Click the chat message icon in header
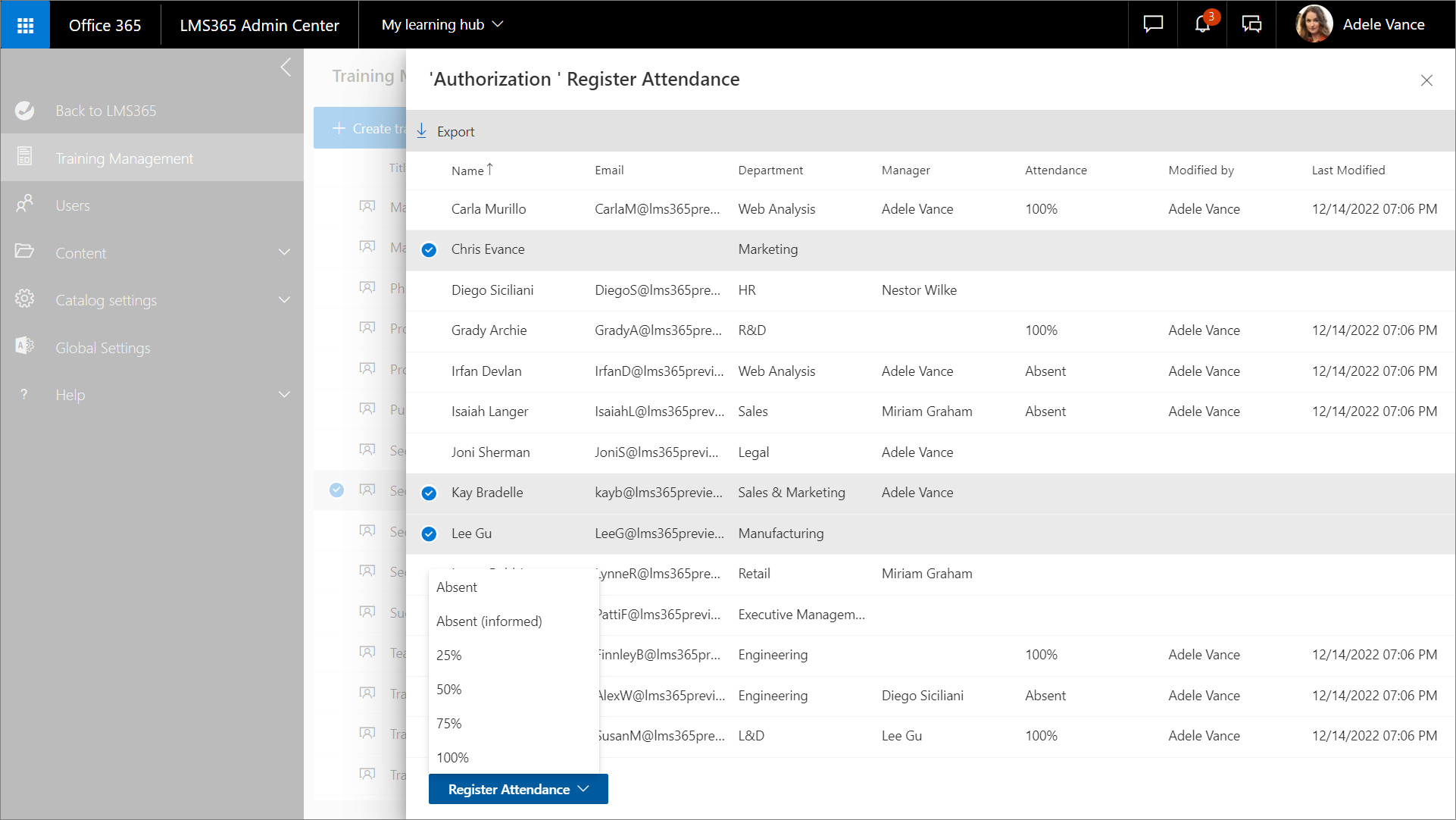Image resolution: width=1456 pixels, height=820 pixels. 1153,24
